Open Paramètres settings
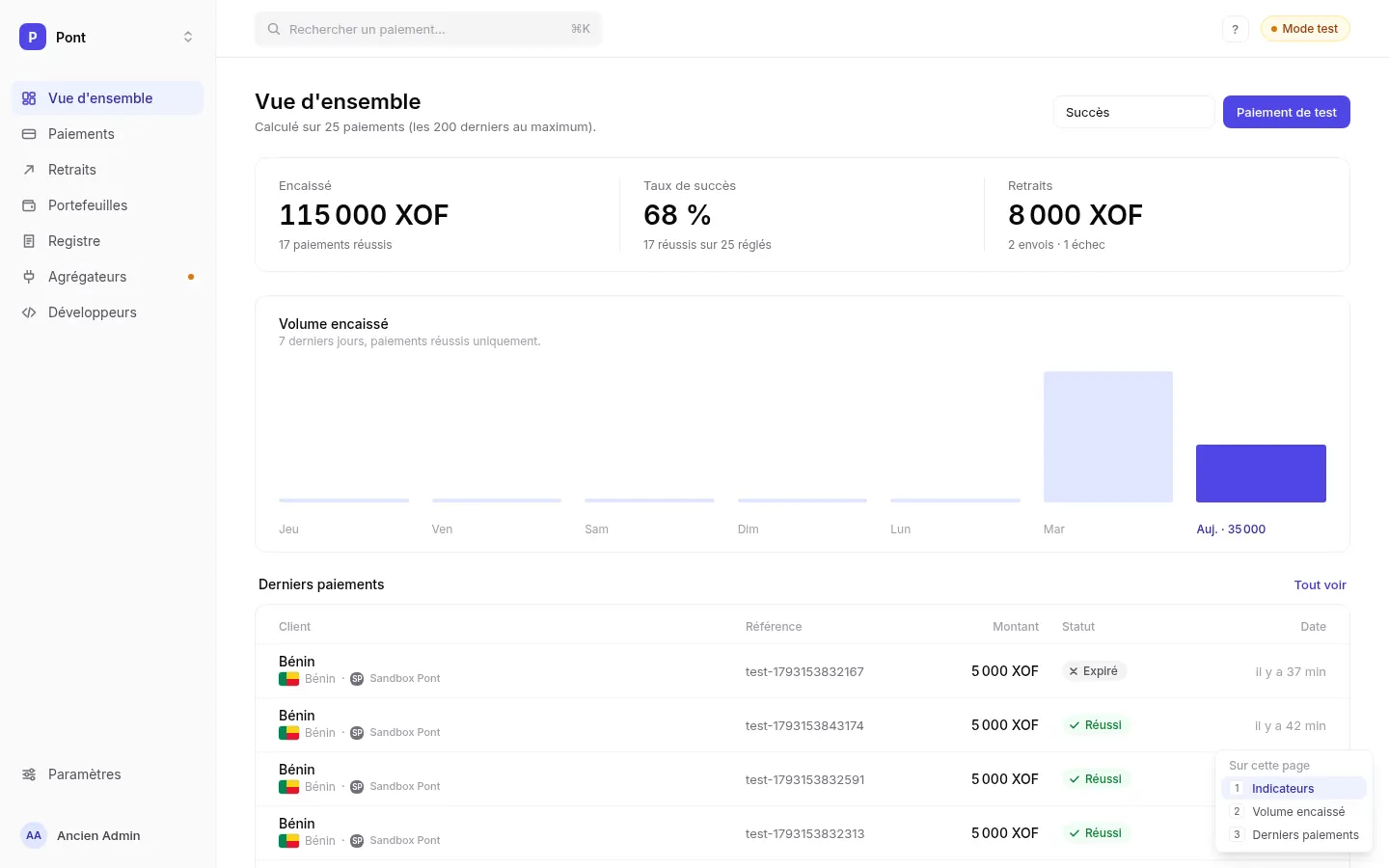Image resolution: width=1389 pixels, height=868 pixels. (108, 774)
